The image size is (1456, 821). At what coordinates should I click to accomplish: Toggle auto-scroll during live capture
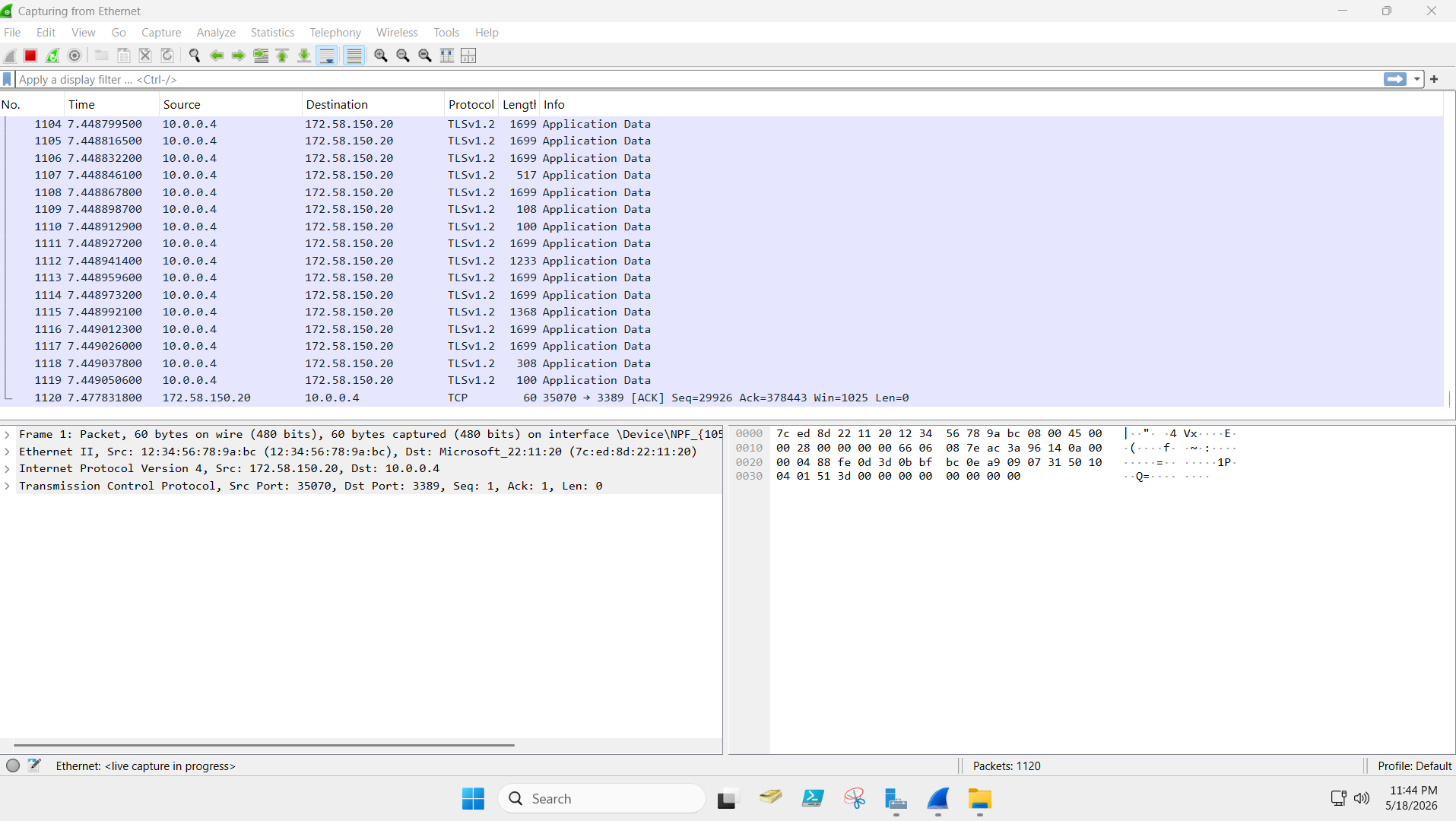pyautogui.click(x=327, y=55)
